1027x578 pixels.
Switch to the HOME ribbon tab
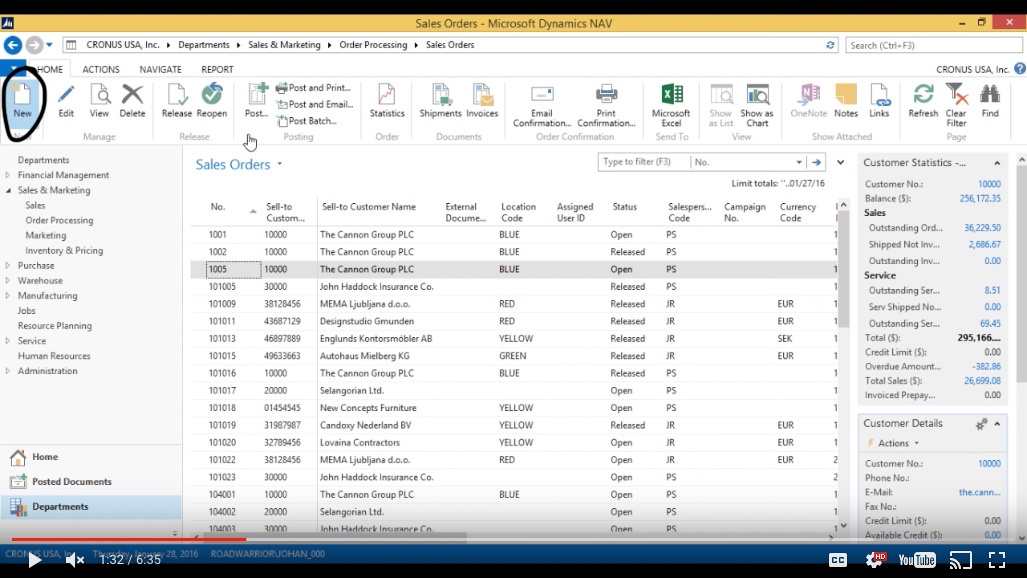50,69
